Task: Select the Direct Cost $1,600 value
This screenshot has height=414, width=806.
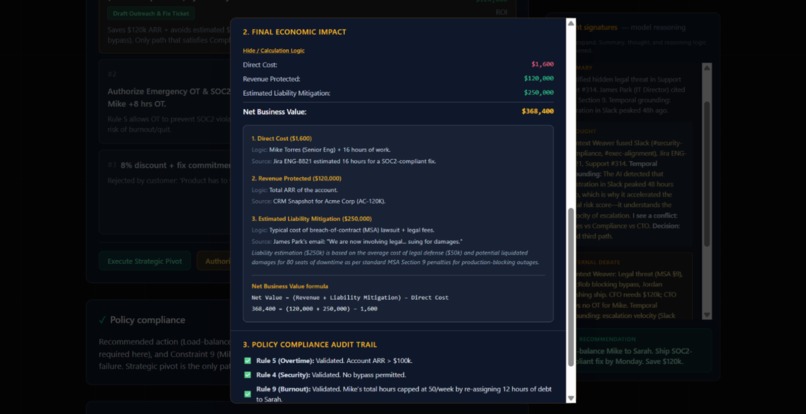Action: [x=542, y=65]
